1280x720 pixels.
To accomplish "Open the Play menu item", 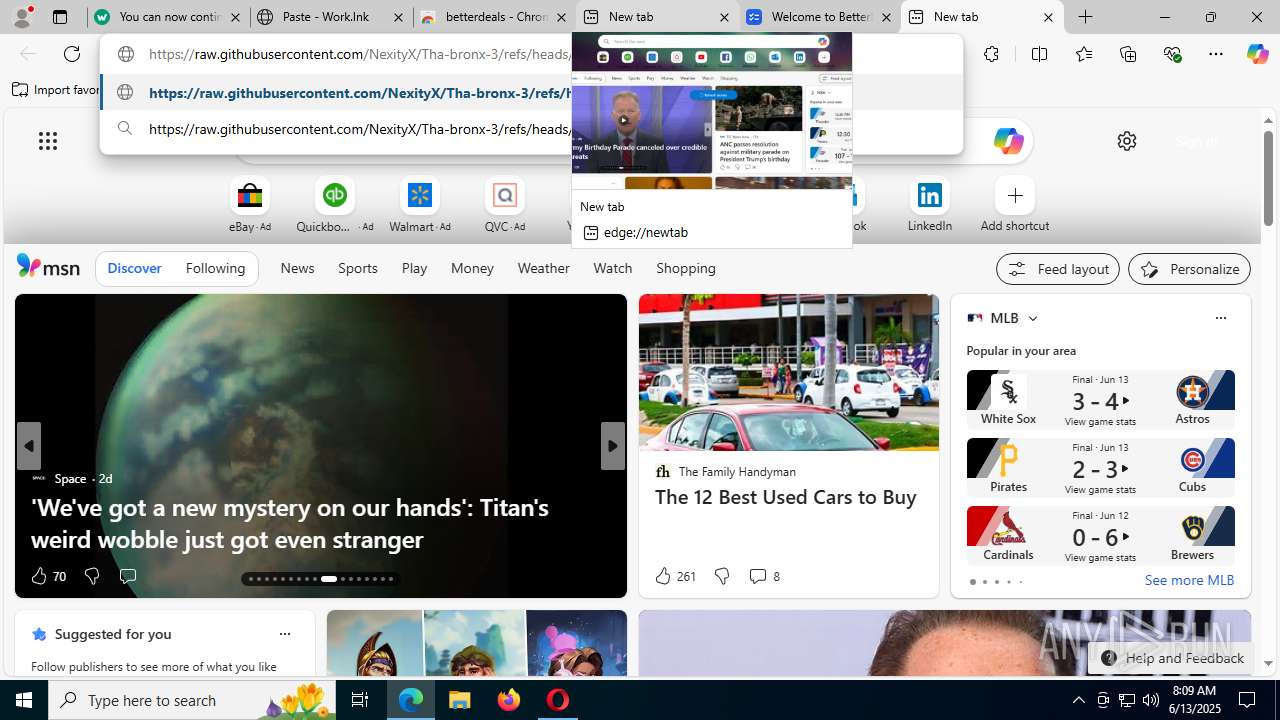I will [x=414, y=268].
